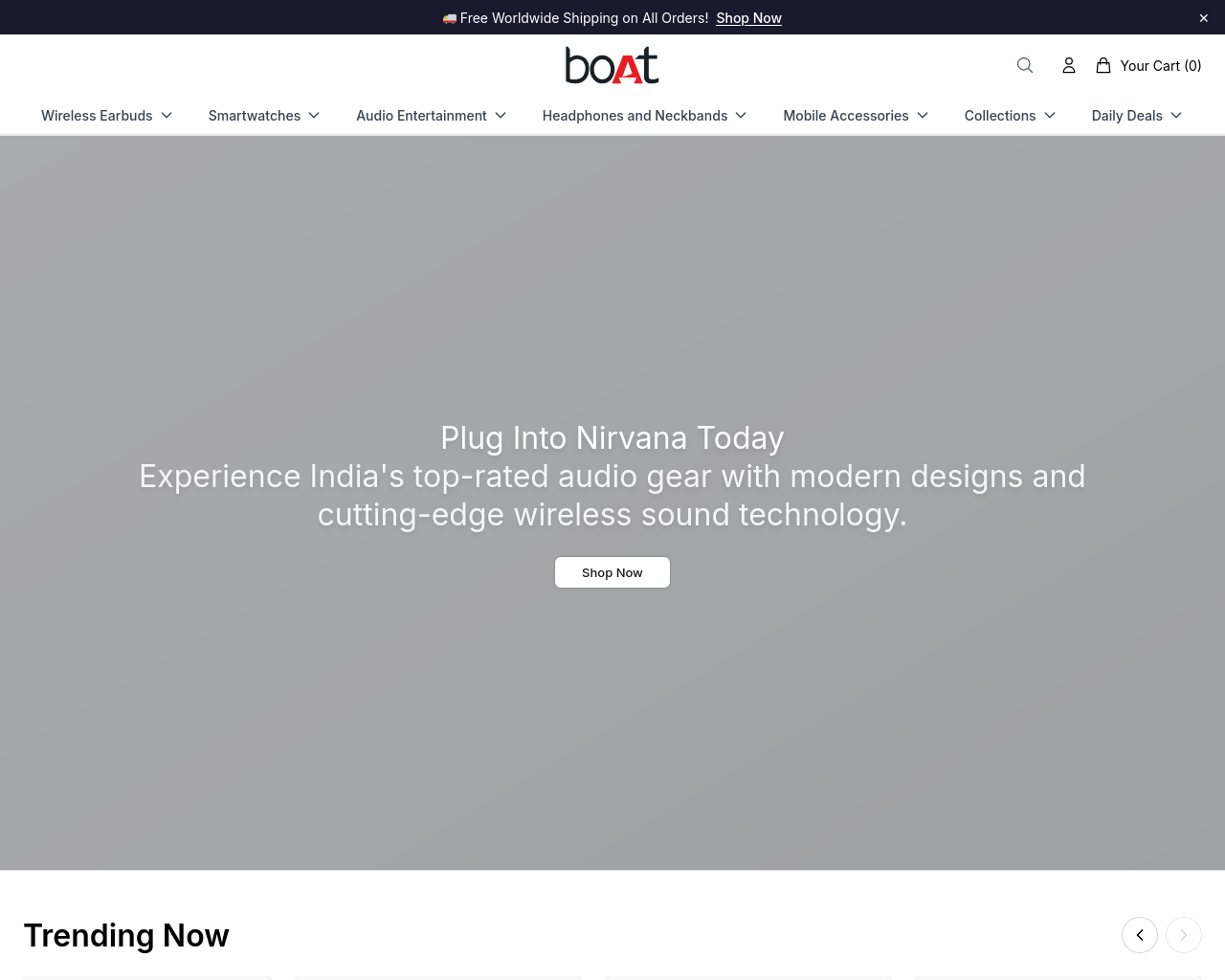This screenshot has width=1225, height=980.
Task: Open the search icon in header
Action: [x=1025, y=65]
